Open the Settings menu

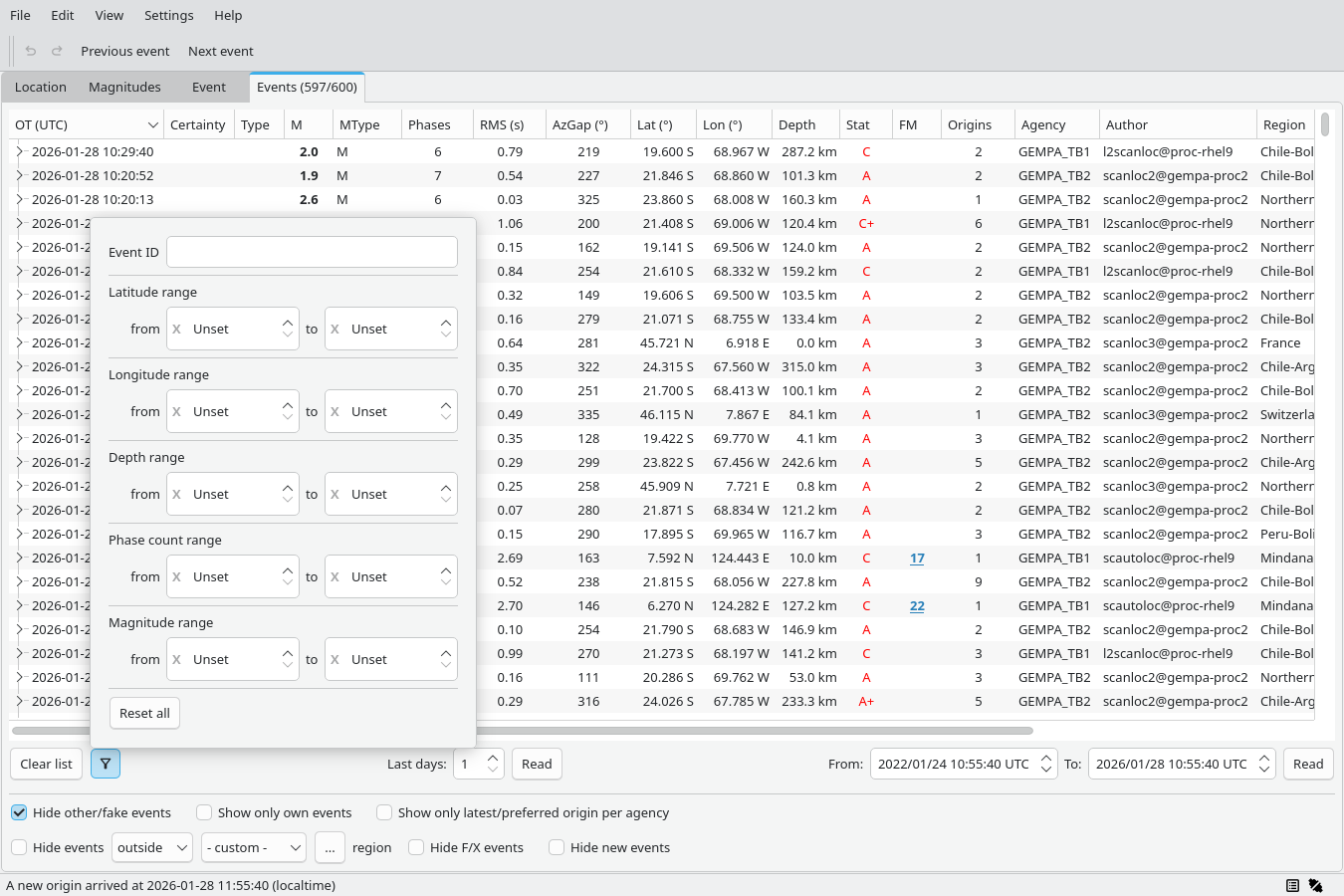coord(168,15)
